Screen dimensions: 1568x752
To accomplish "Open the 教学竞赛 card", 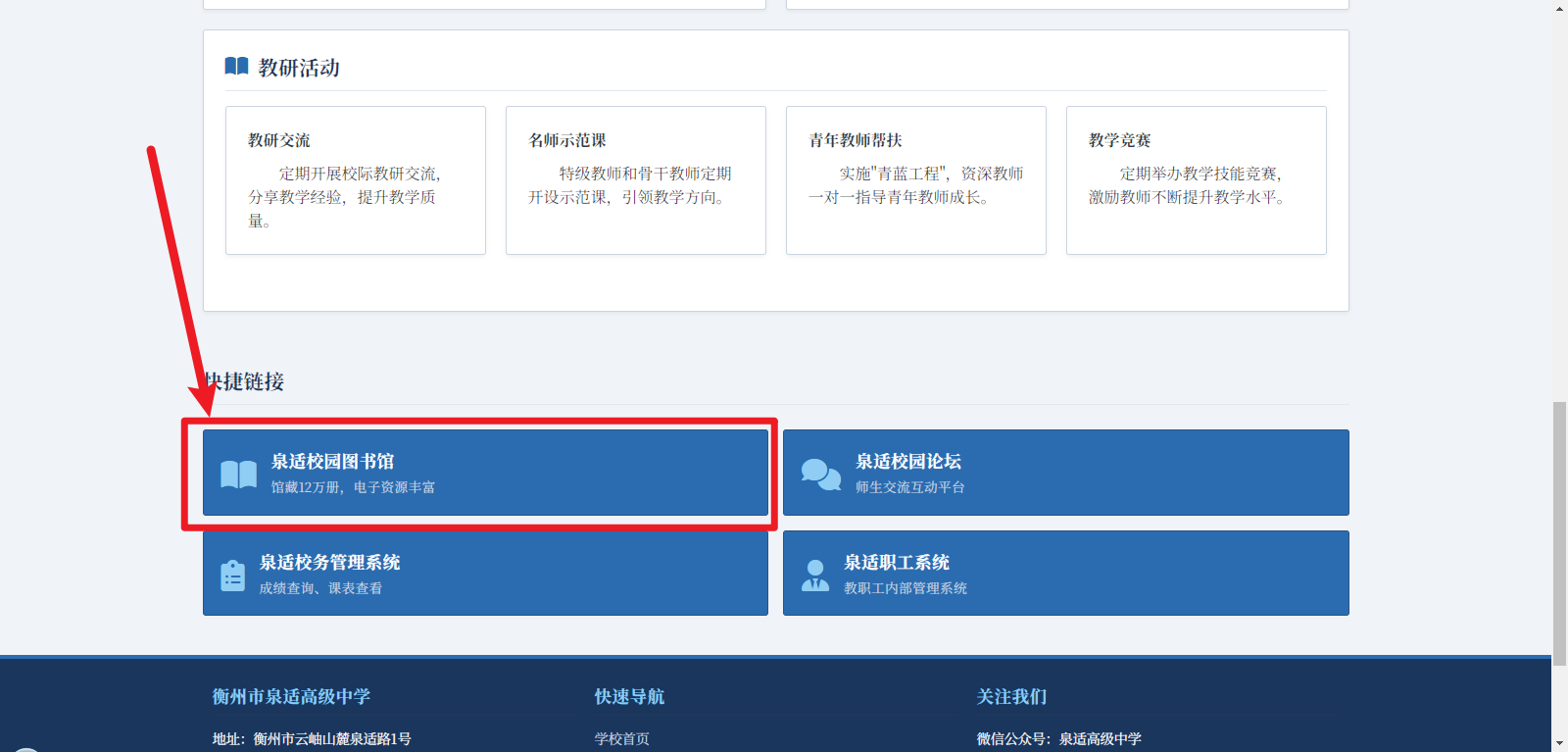I will click(x=1196, y=180).
